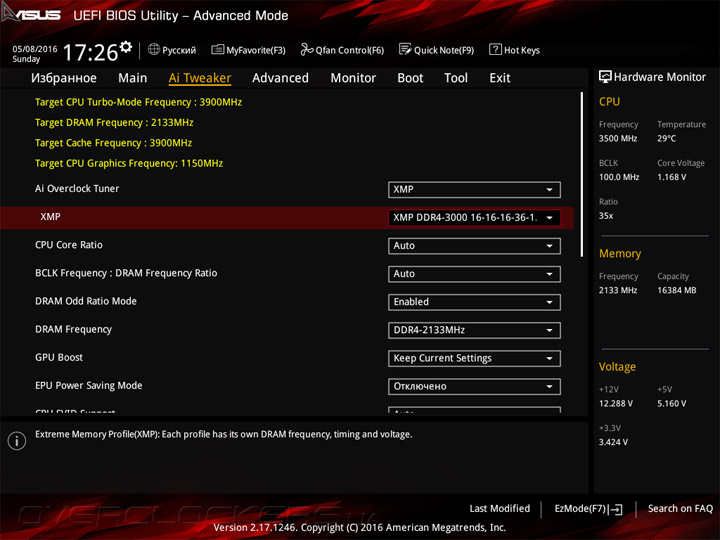Click the 3.424 V reading
The height and width of the screenshot is (540, 720).
[613, 442]
